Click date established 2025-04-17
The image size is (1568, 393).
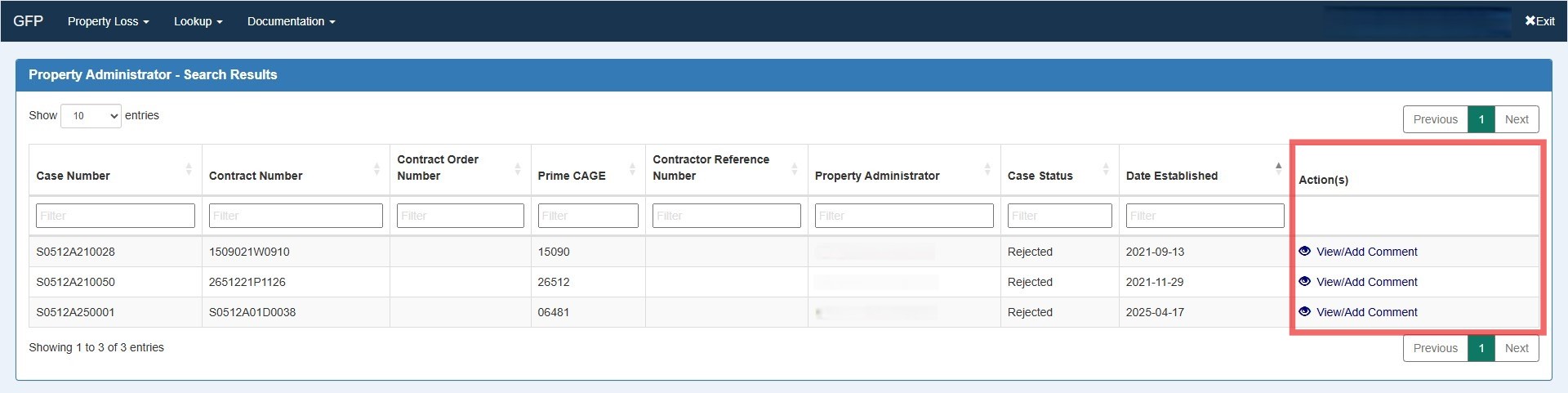pos(1155,312)
